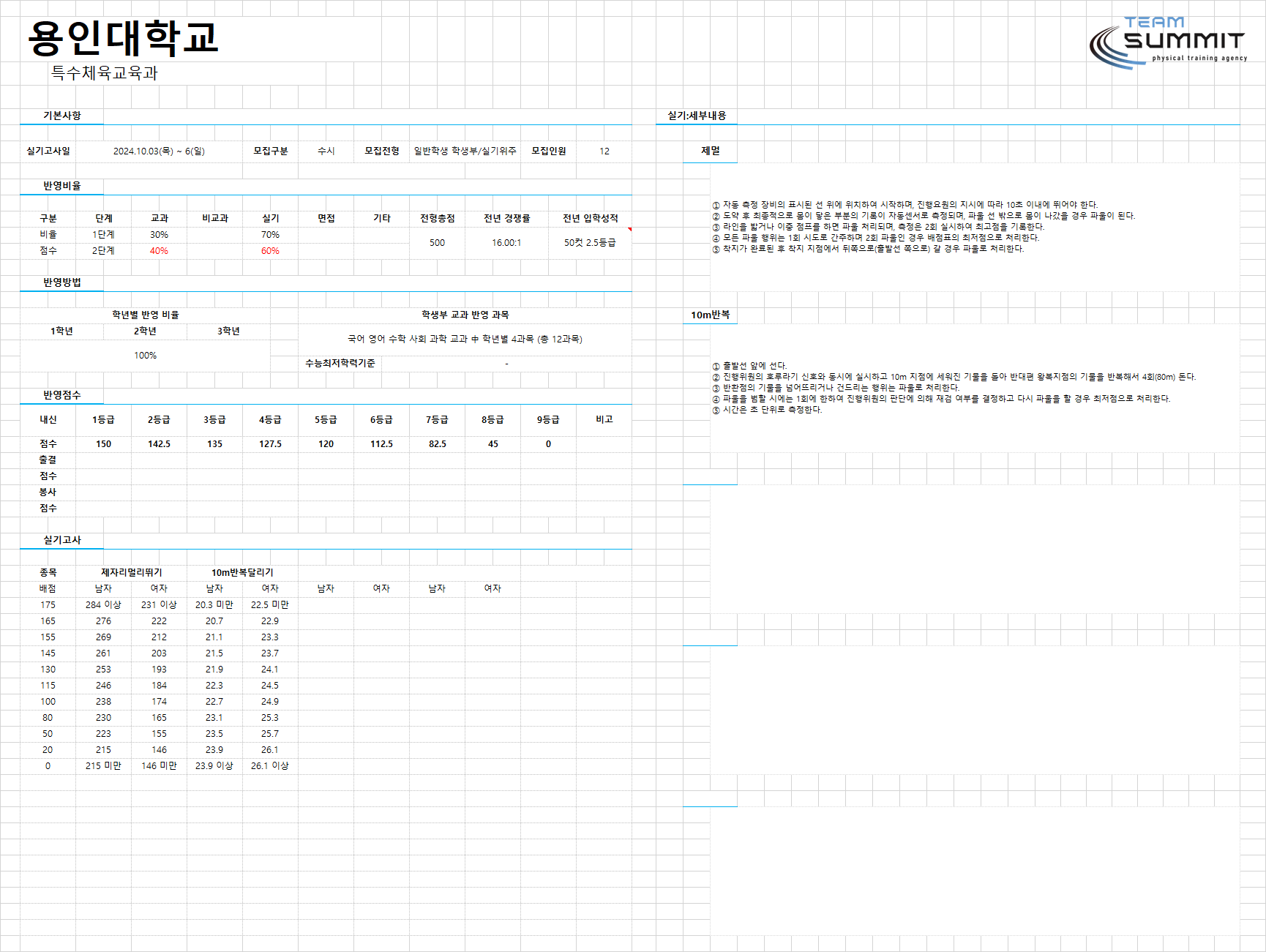Select the 내신 row label
This screenshot has width=1266, height=952.
click(48, 419)
